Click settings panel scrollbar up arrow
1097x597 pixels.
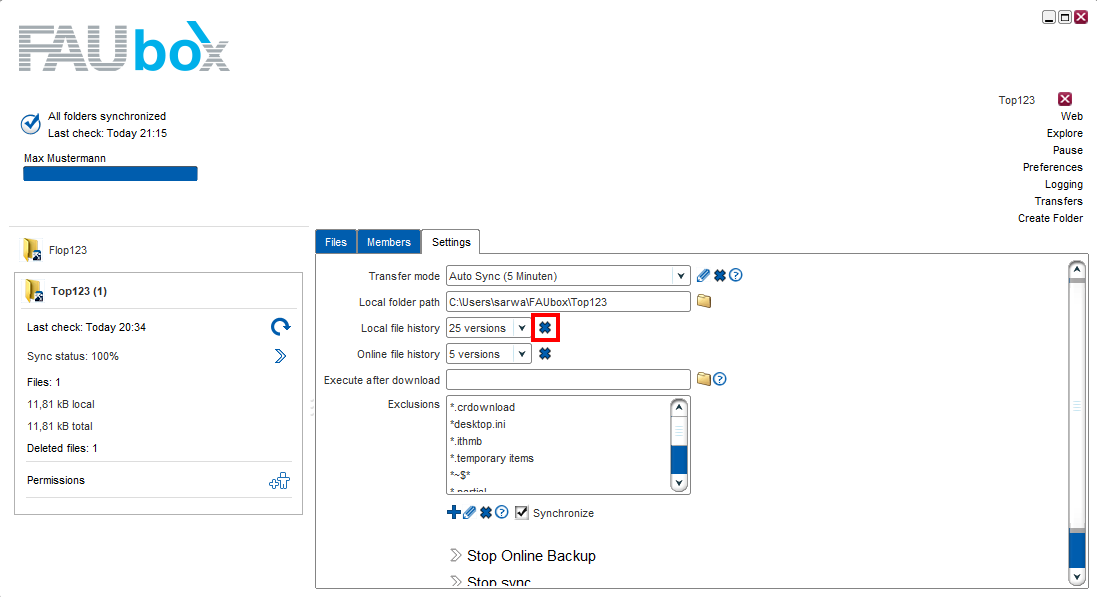click(x=1077, y=269)
